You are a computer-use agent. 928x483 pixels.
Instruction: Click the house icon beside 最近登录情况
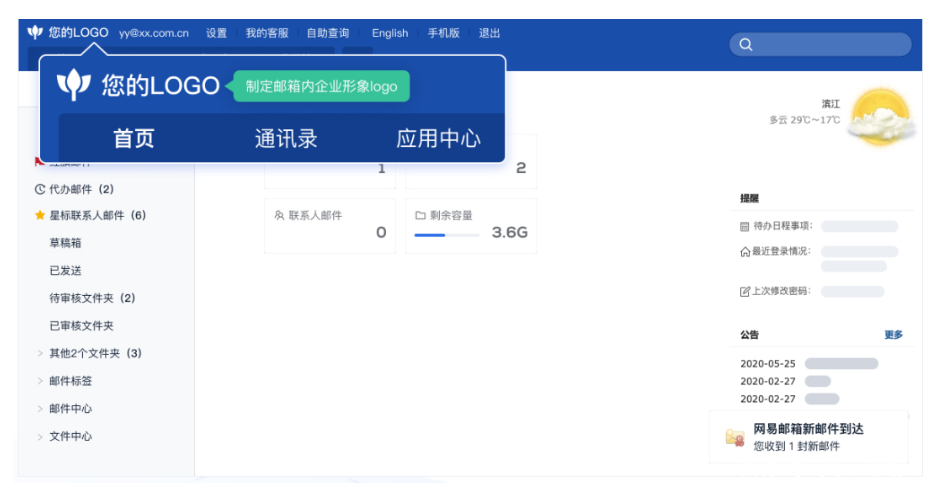point(744,252)
